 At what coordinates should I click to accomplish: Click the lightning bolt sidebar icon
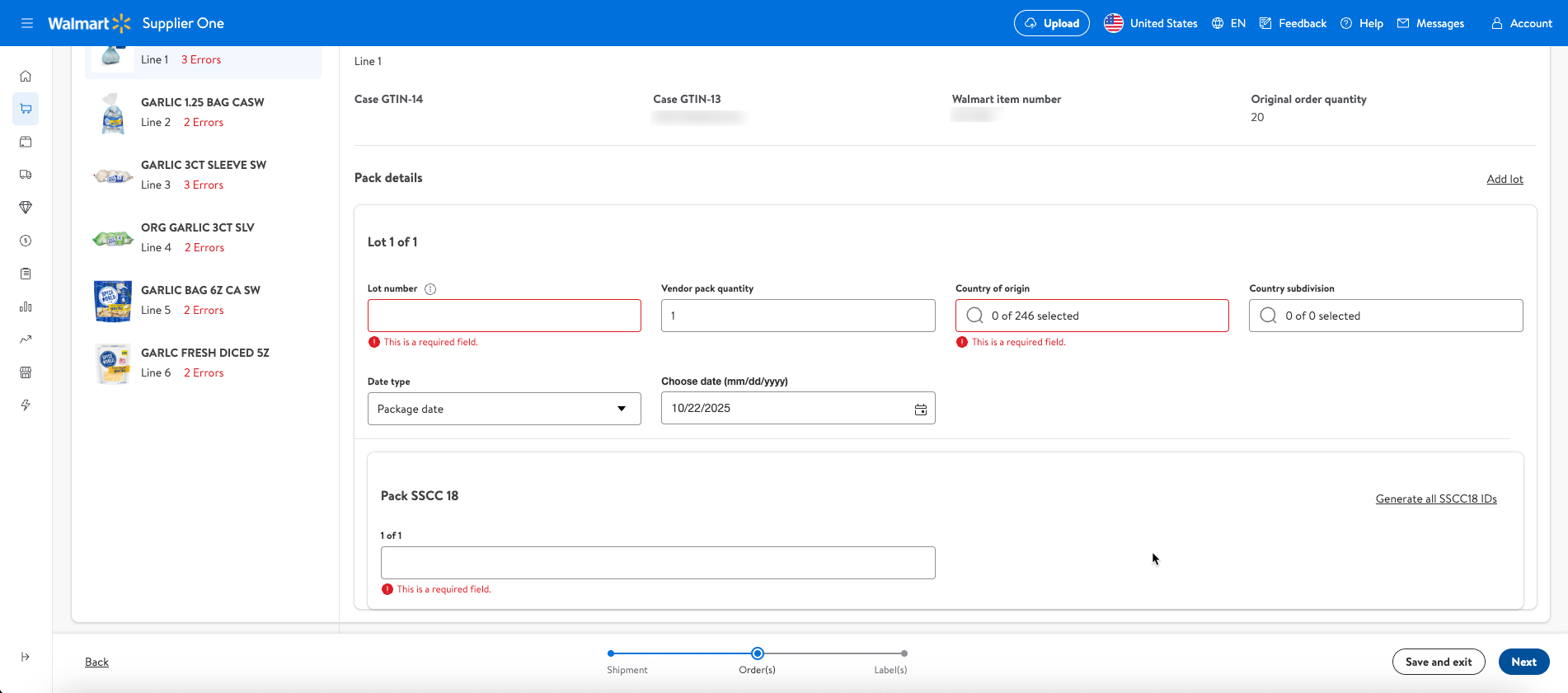pyautogui.click(x=26, y=405)
